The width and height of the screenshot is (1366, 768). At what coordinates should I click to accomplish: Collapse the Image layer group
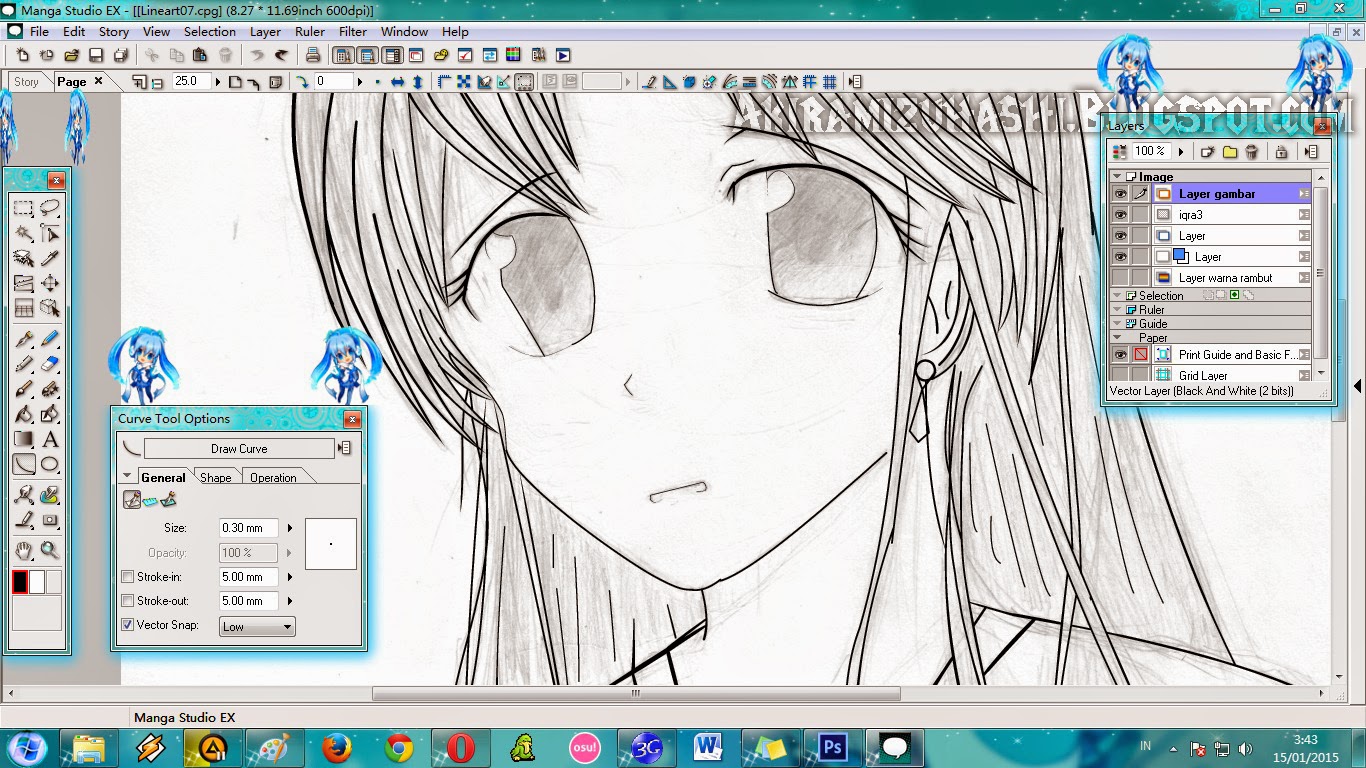[1117, 176]
